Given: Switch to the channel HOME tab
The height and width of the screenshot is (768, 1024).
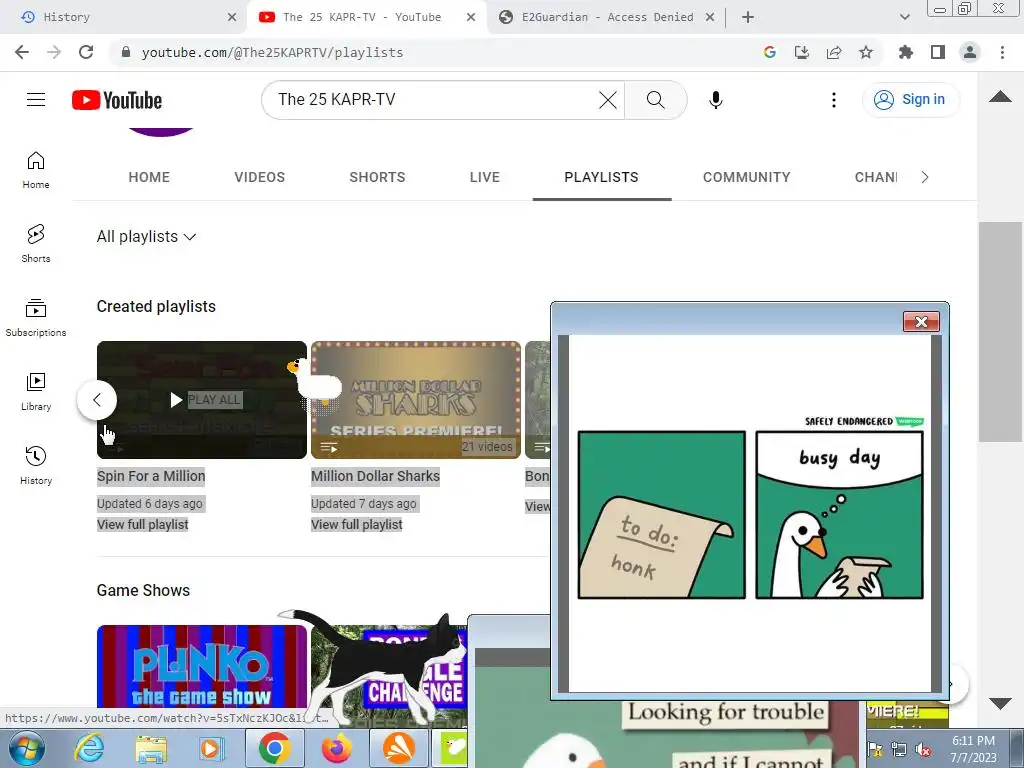Looking at the screenshot, I should click(149, 177).
